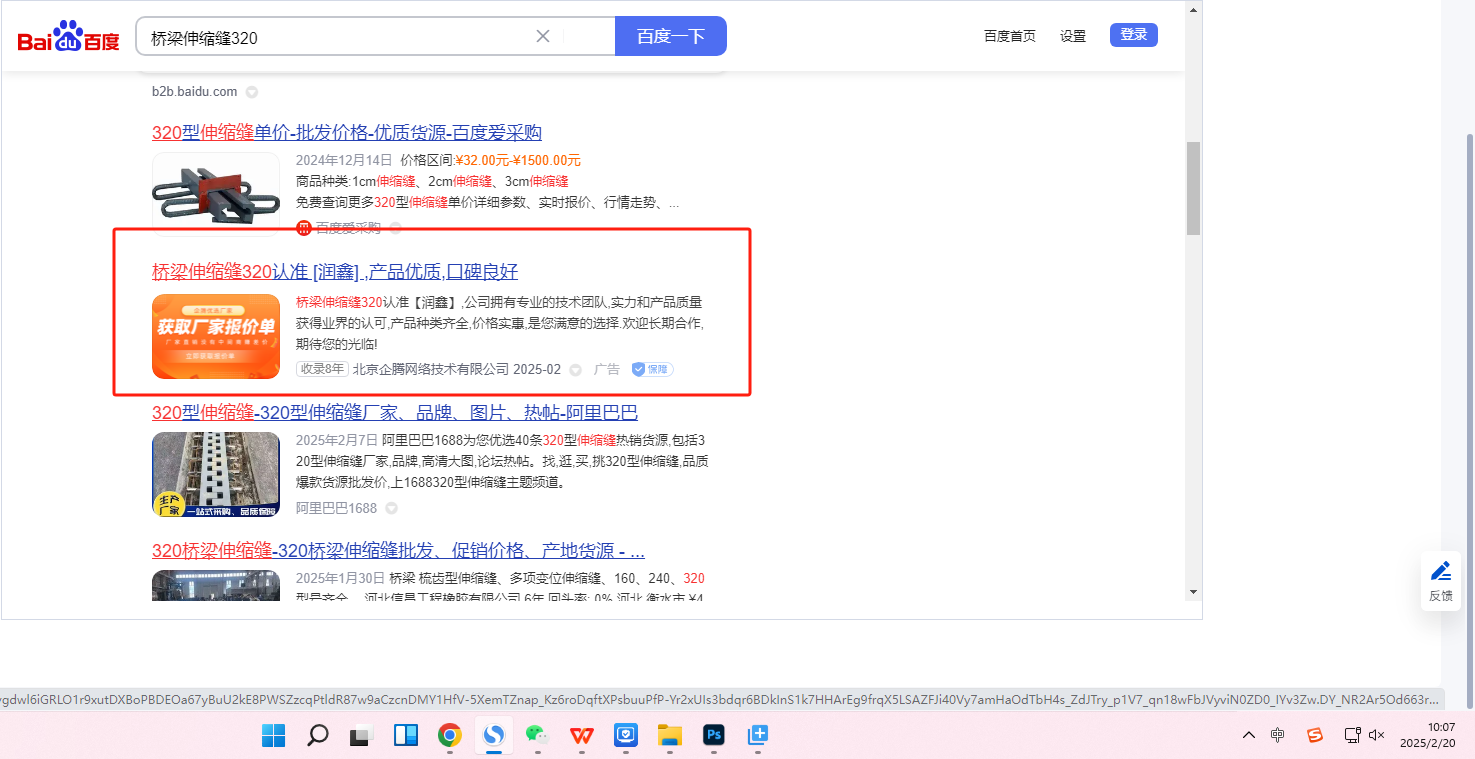Click the Baidu logo
Image resolution: width=1475 pixels, height=759 pixels.
coord(68,37)
